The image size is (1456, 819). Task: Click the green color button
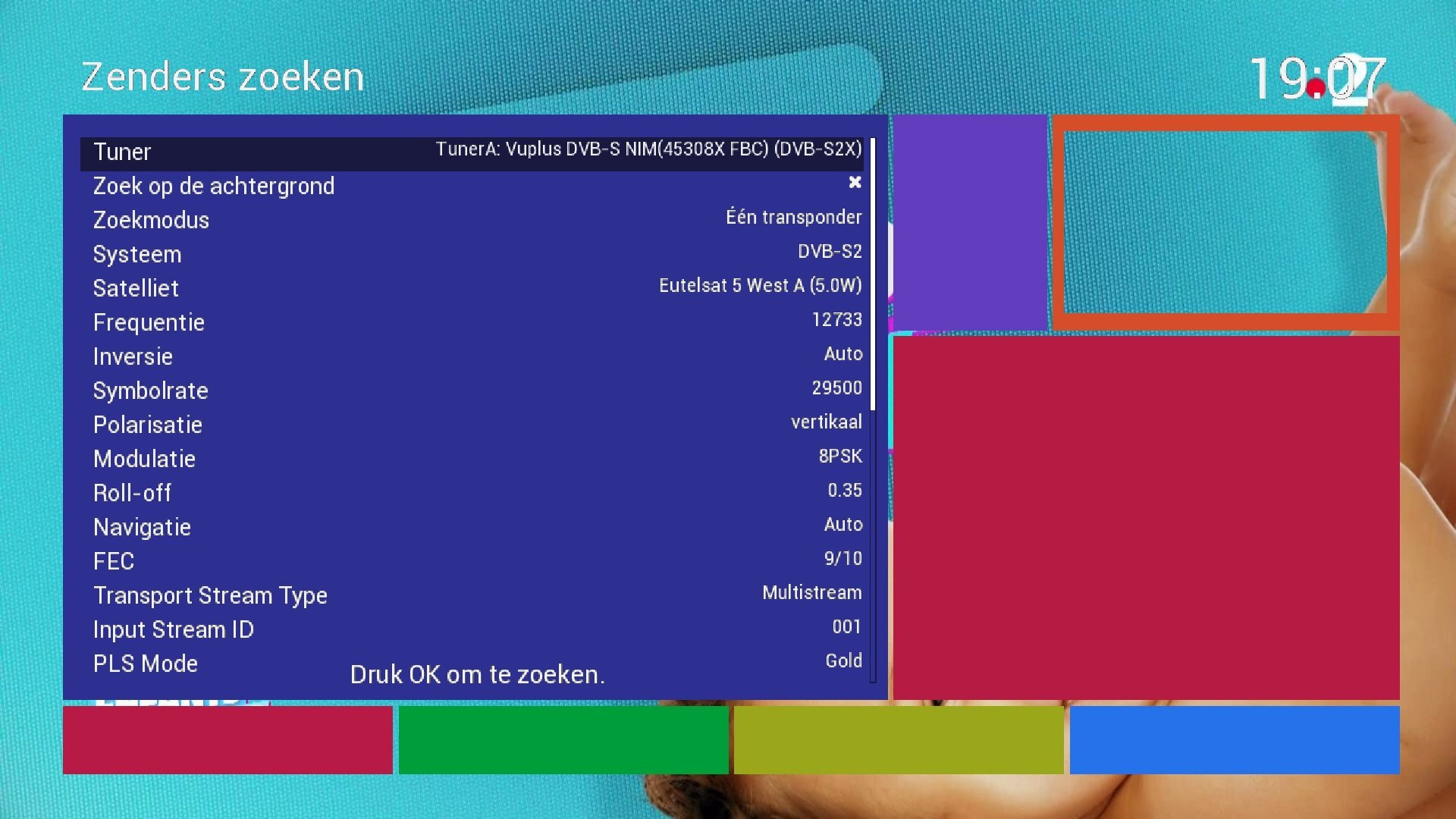click(x=563, y=740)
